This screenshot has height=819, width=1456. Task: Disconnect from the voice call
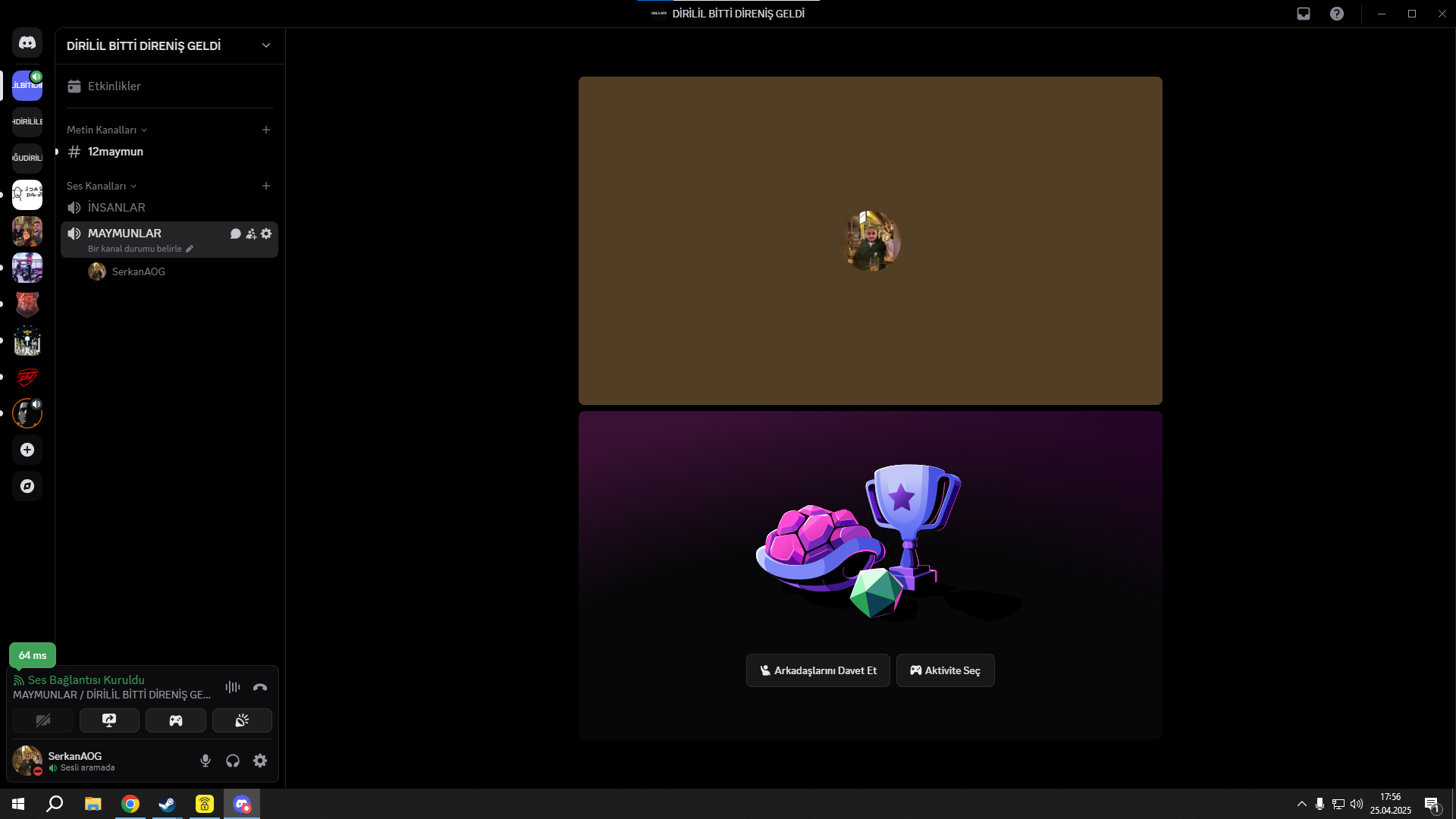point(260,687)
